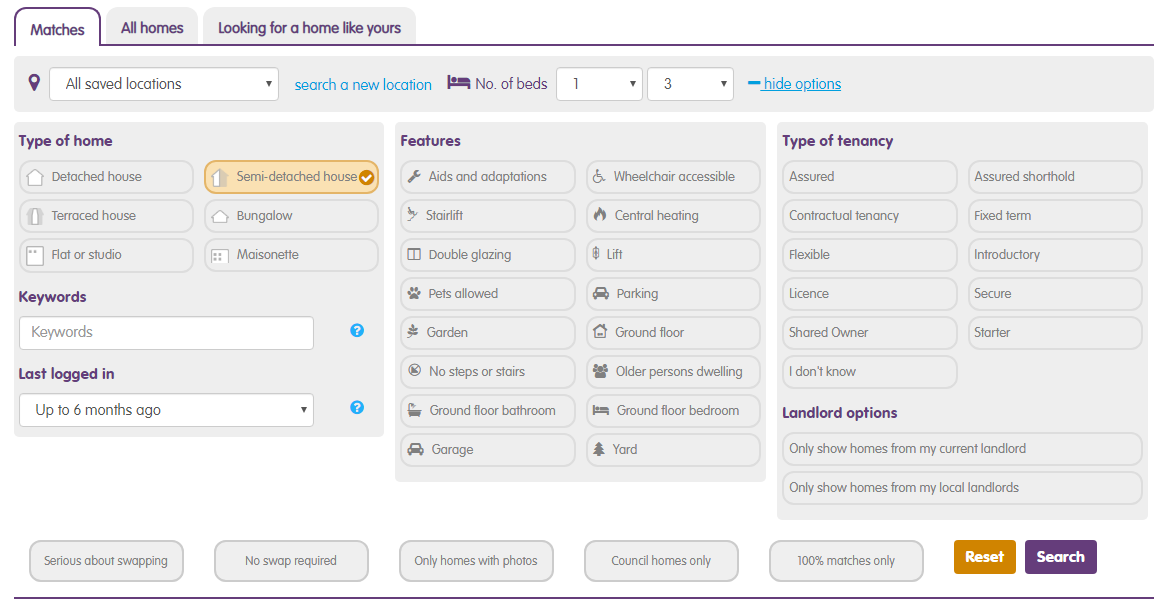Click the map pin location icon
Image resolution: width=1174 pixels, height=602 pixels.
tap(34, 83)
